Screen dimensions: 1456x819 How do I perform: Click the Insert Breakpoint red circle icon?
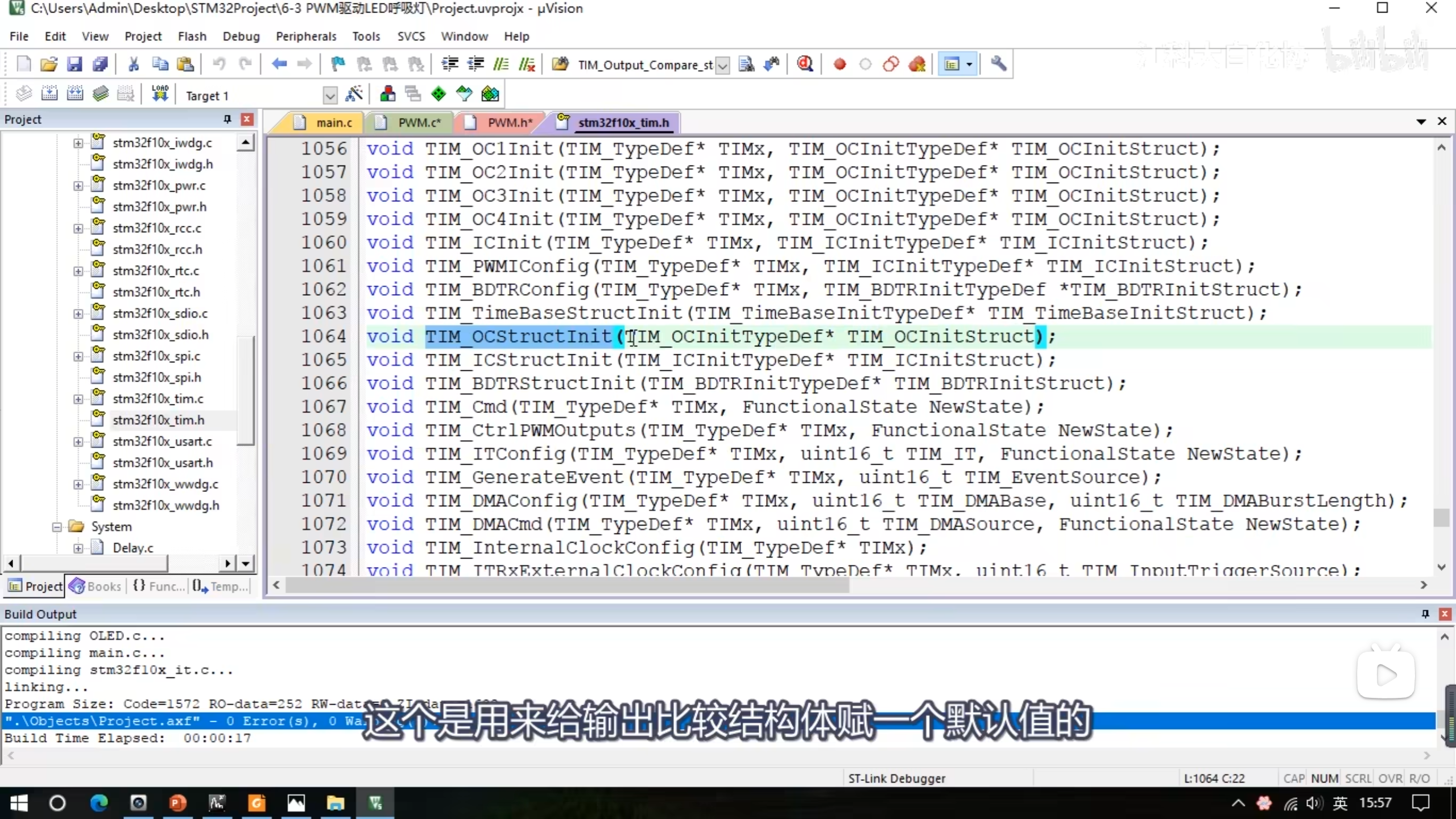pos(839,64)
